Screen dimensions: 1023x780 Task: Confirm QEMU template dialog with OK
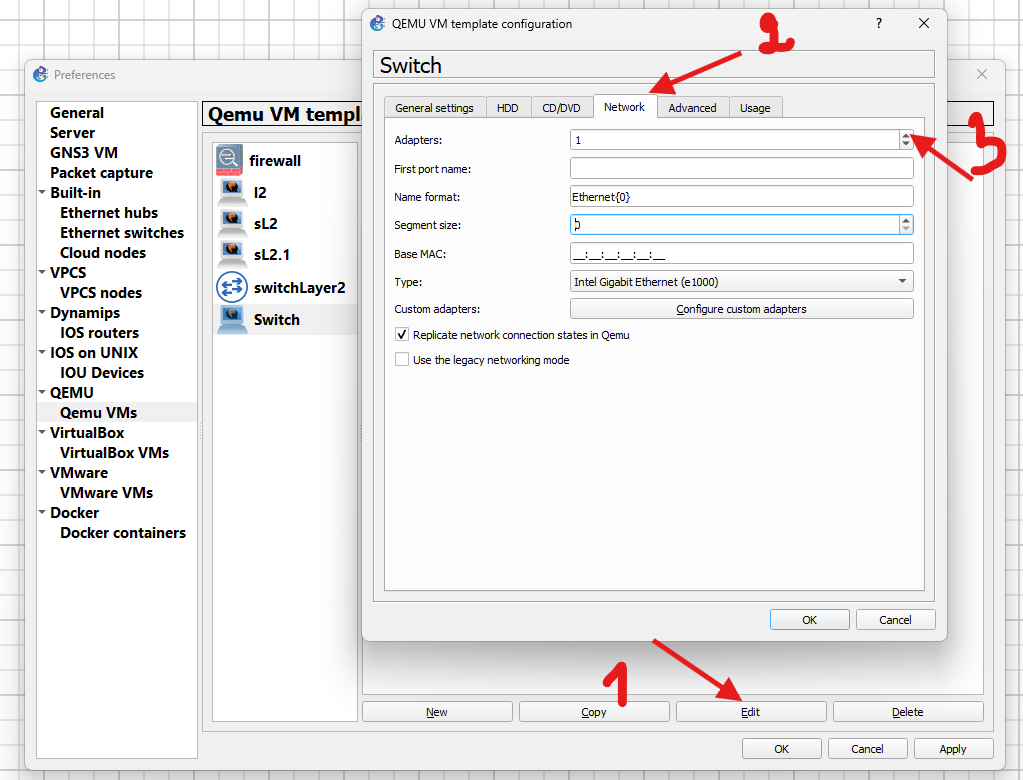[810, 620]
